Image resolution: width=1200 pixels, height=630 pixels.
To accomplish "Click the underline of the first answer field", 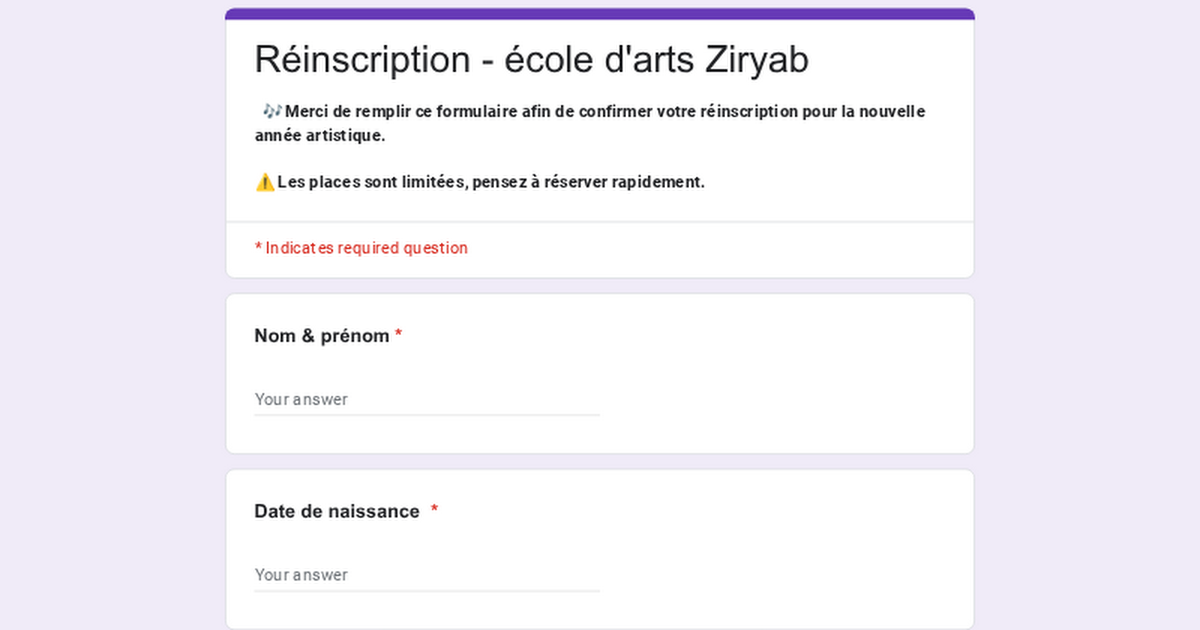I will (x=427, y=413).
